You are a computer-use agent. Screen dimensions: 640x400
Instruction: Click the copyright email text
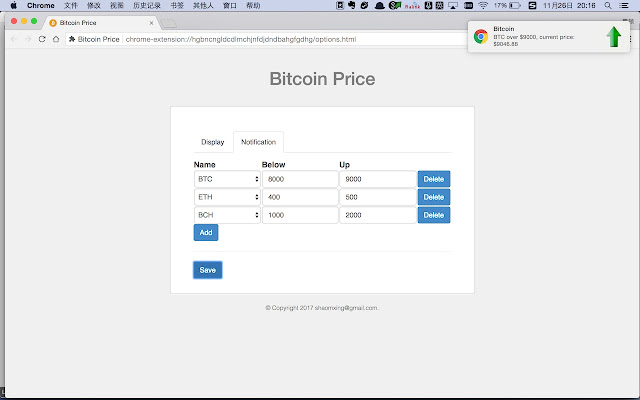point(346,308)
